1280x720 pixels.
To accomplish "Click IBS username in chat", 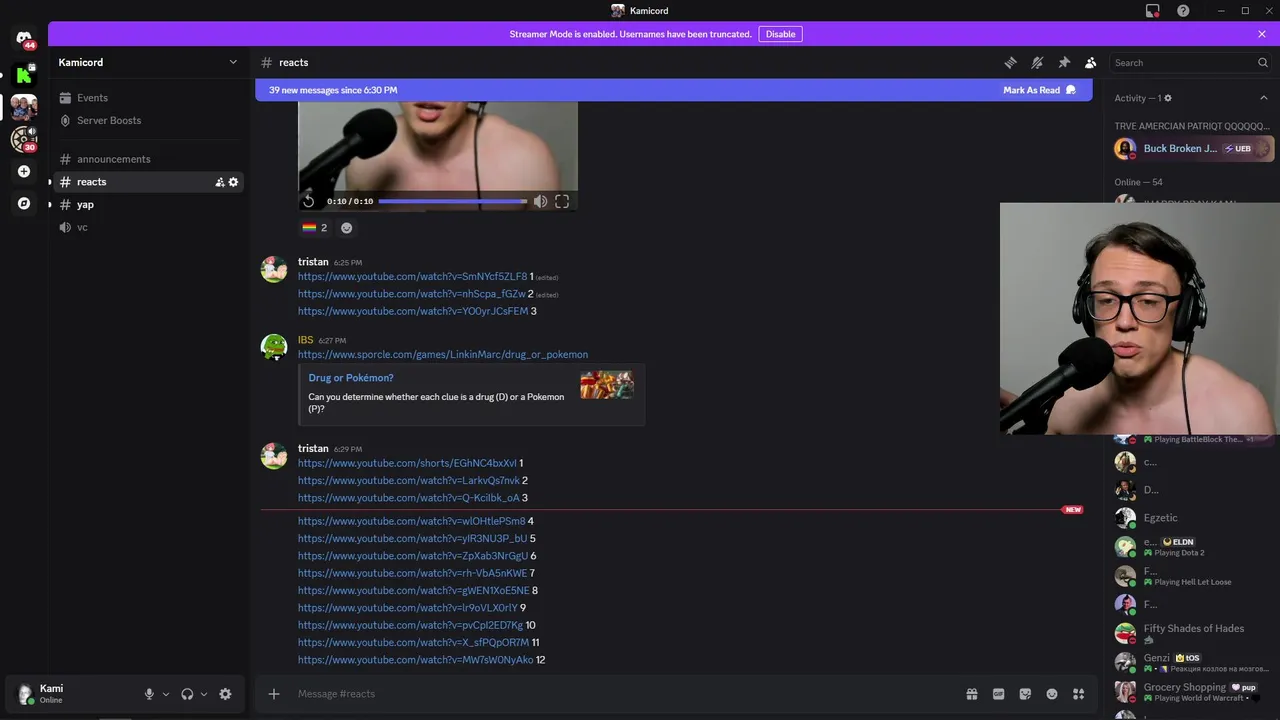I will (x=305, y=340).
